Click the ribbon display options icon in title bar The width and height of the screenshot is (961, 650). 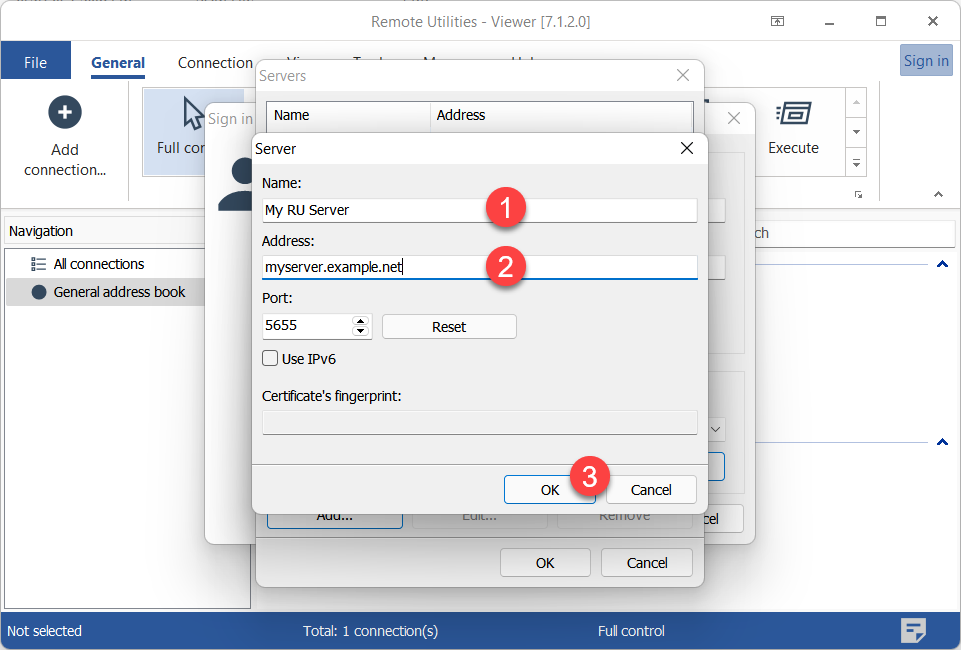tap(777, 21)
